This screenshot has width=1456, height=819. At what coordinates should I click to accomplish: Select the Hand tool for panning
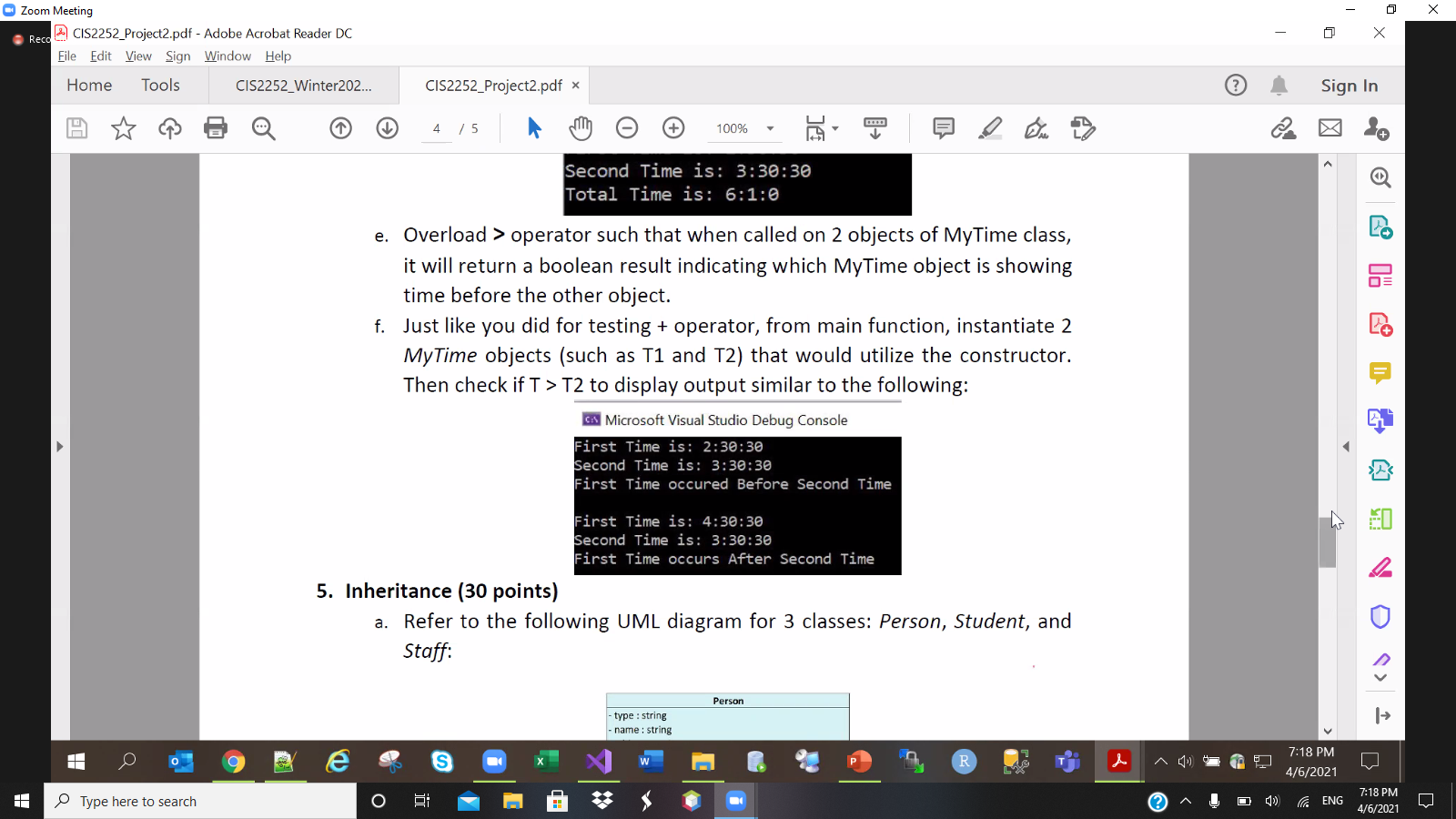[x=581, y=128]
